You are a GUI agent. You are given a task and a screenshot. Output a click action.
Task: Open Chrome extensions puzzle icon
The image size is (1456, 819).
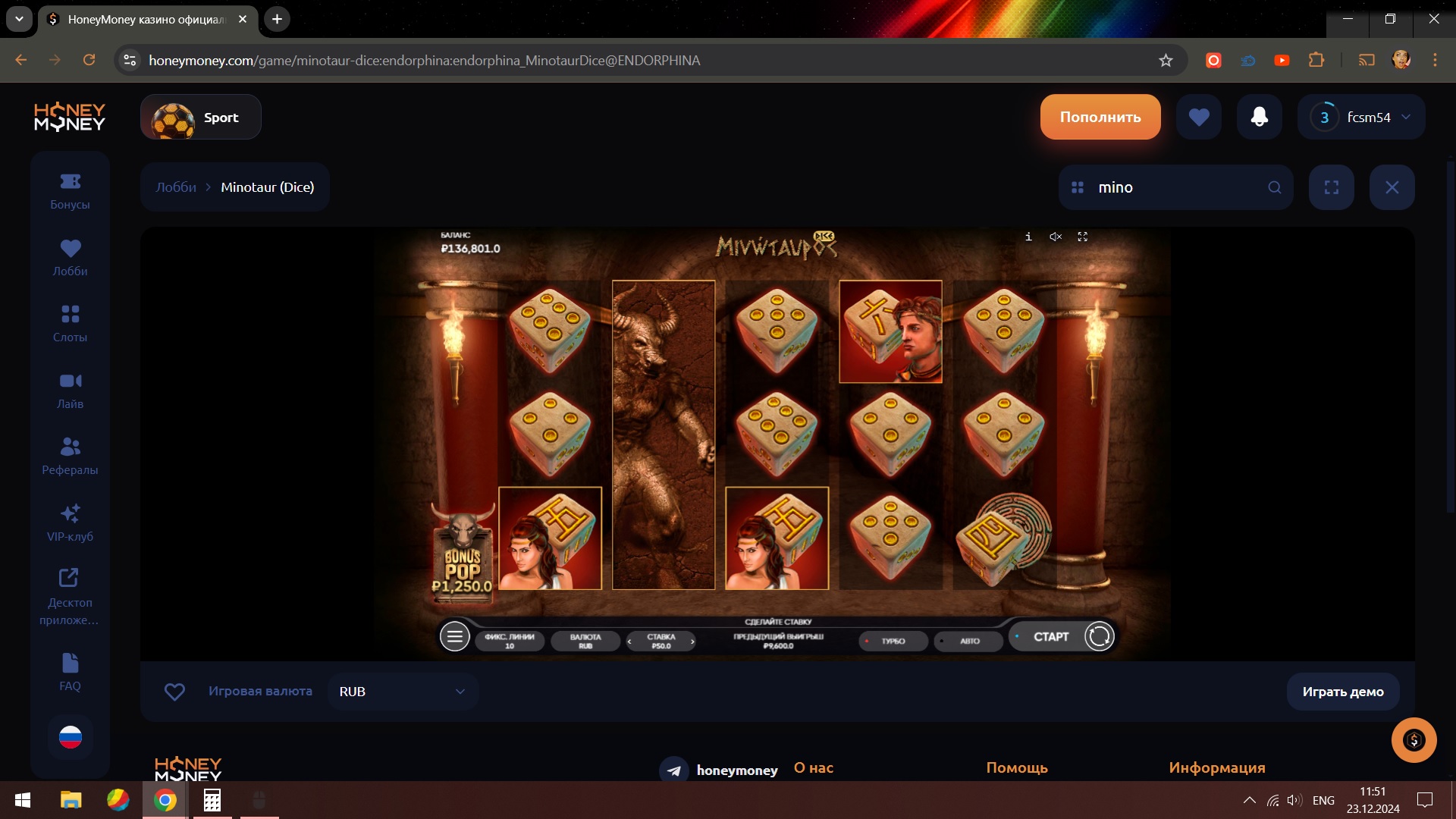[1316, 60]
